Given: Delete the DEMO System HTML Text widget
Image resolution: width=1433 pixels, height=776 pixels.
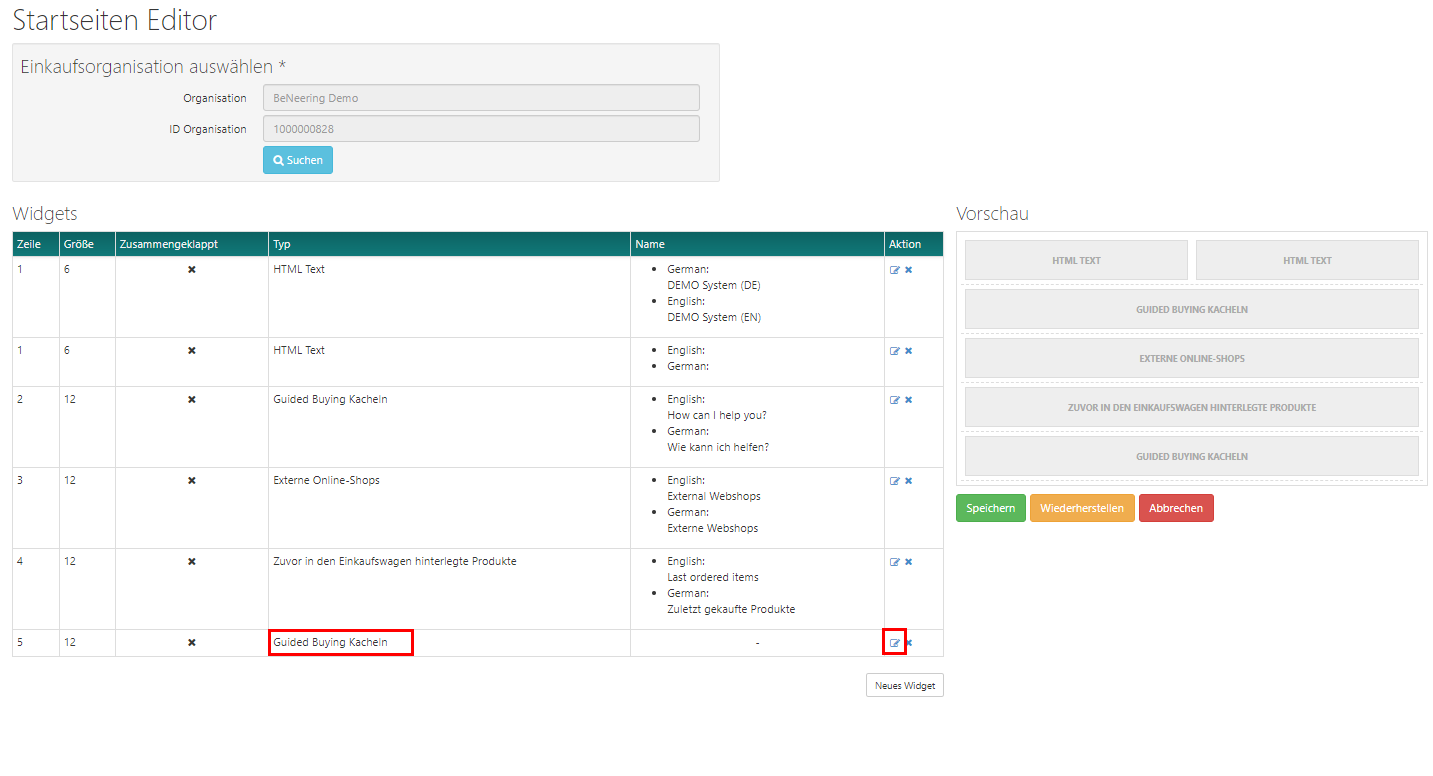Looking at the screenshot, I should pyautogui.click(x=908, y=270).
